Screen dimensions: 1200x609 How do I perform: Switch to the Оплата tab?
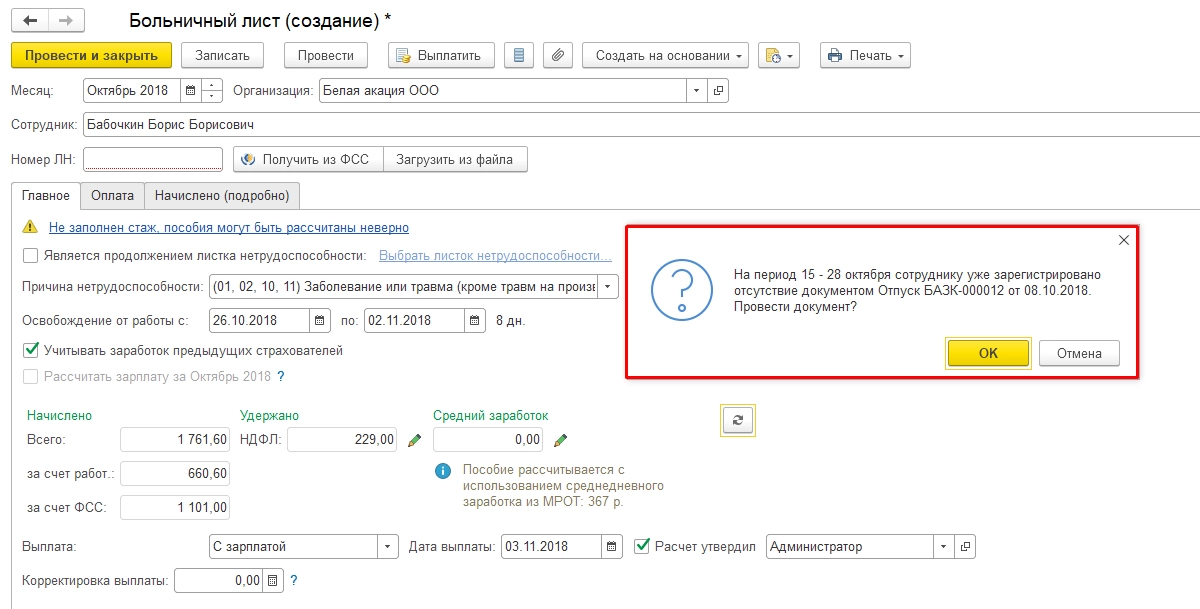(112, 196)
